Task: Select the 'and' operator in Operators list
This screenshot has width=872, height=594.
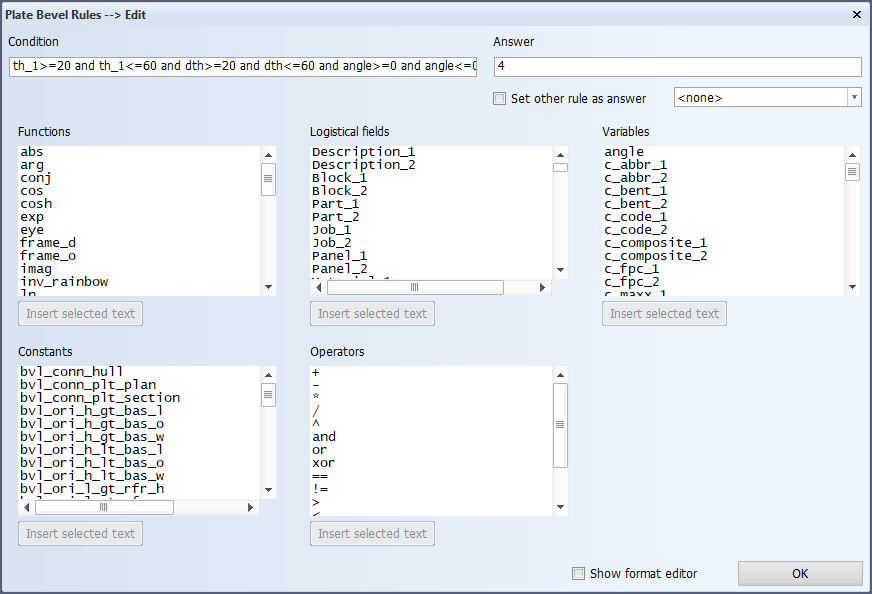Action: point(324,437)
